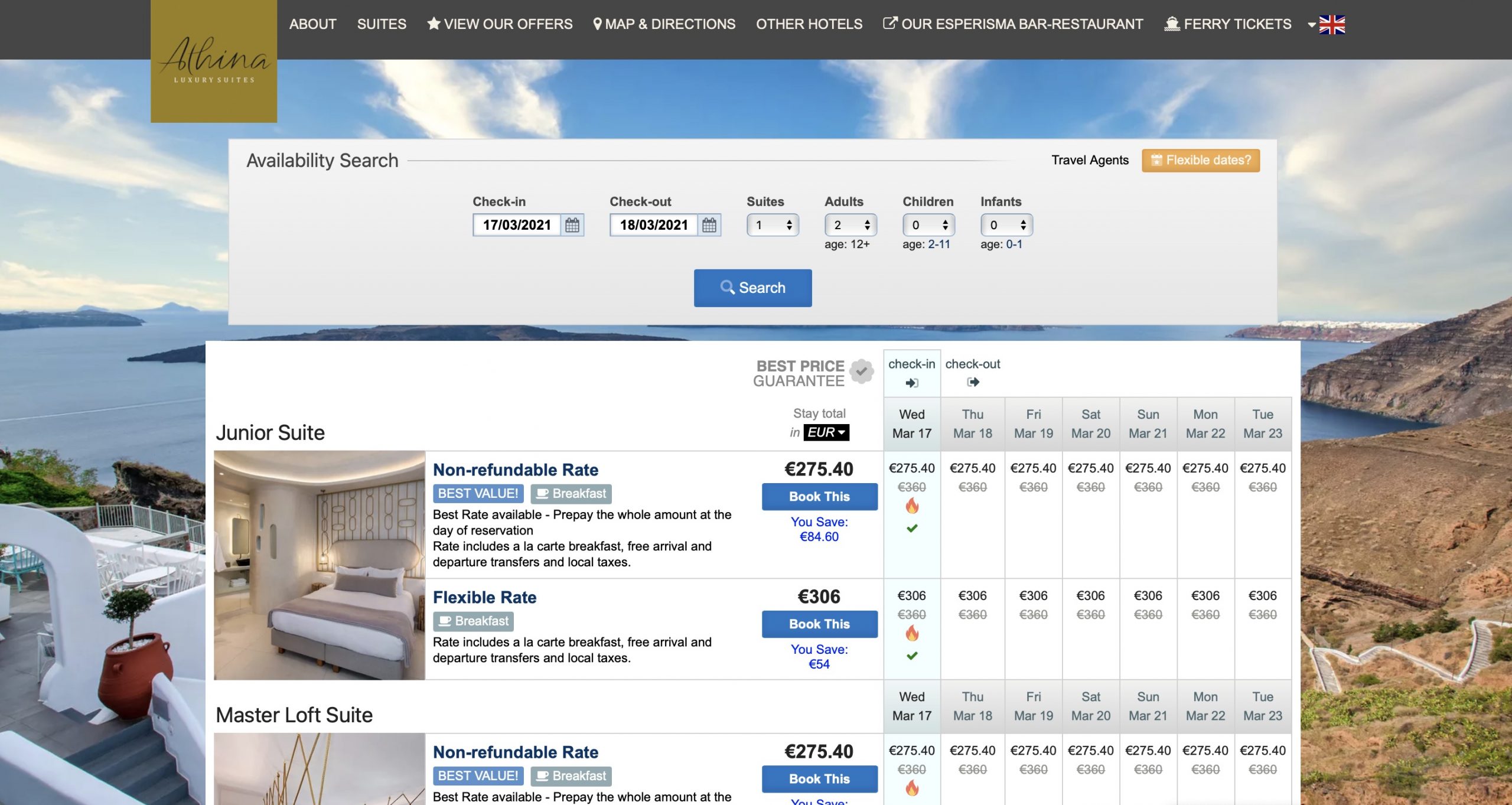Open the Adults count dropdown
The image size is (1512, 805).
(x=850, y=225)
